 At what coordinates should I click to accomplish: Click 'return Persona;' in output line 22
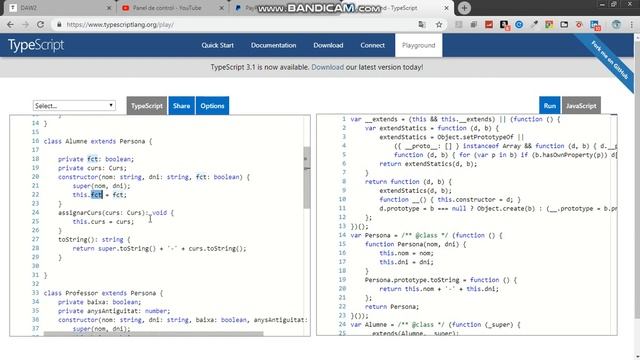[392, 307]
